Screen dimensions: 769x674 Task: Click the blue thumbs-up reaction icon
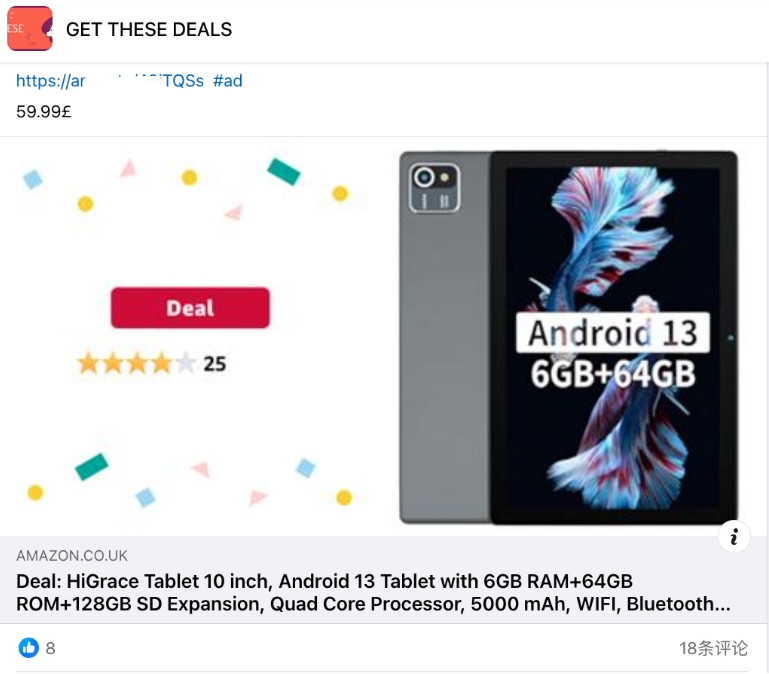28,648
